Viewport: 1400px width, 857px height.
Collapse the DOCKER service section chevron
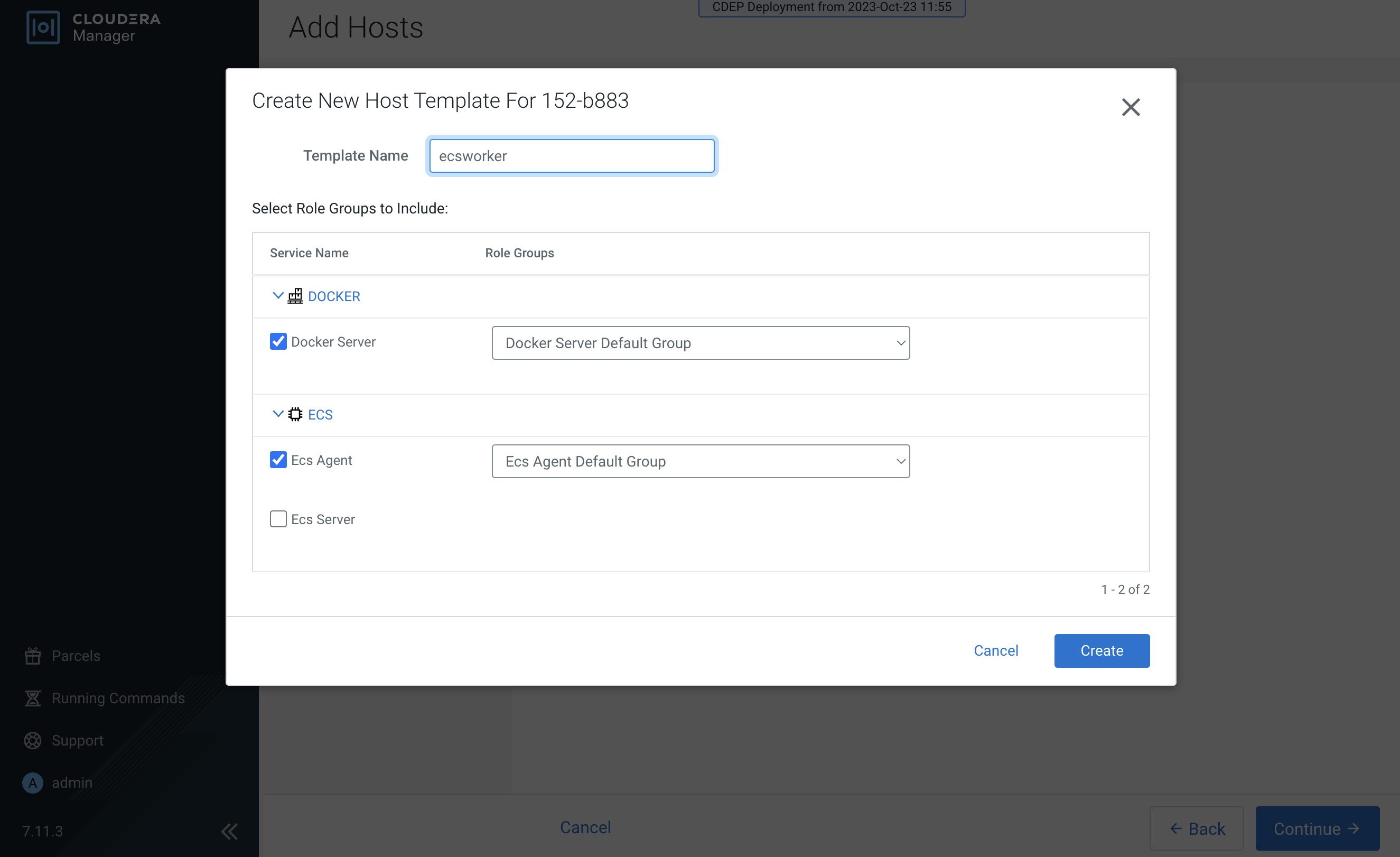click(x=277, y=295)
